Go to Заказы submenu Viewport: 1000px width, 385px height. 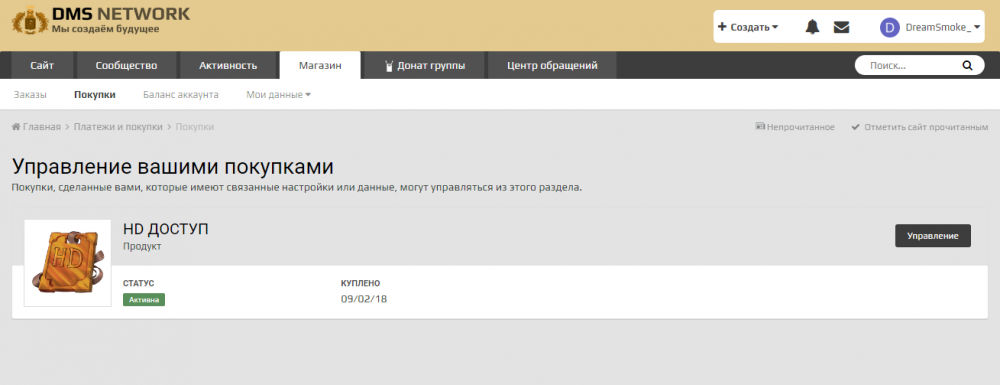pos(30,94)
